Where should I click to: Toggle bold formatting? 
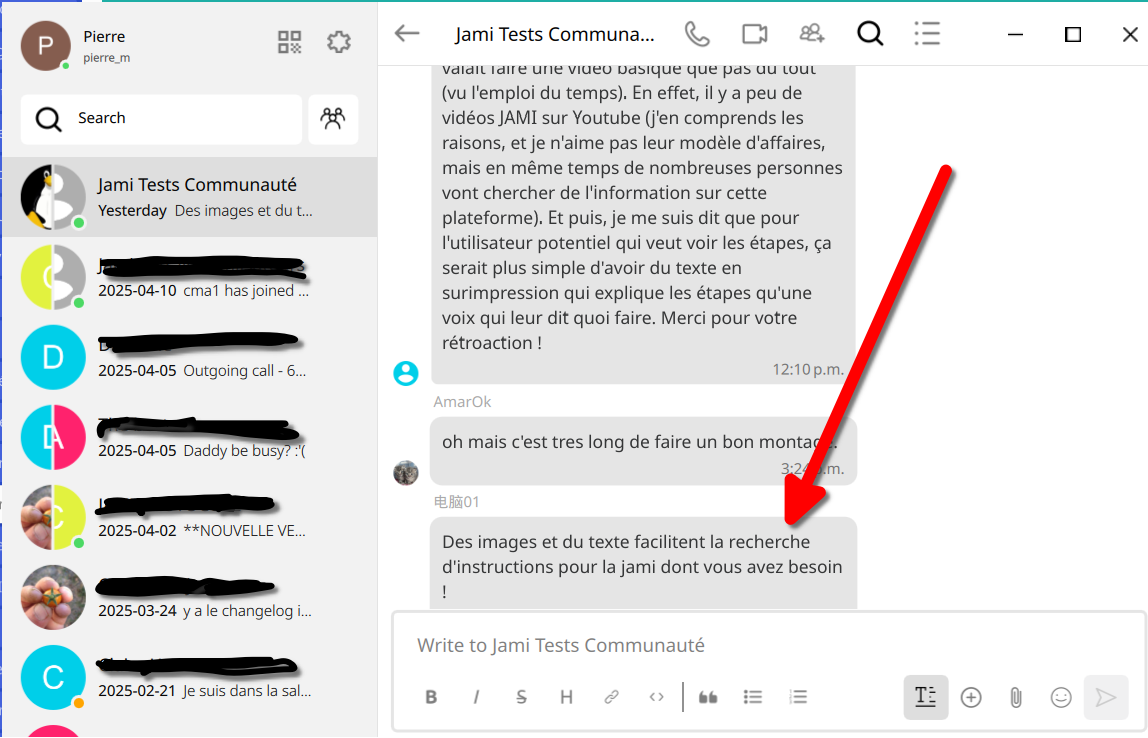[x=431, y=697]
